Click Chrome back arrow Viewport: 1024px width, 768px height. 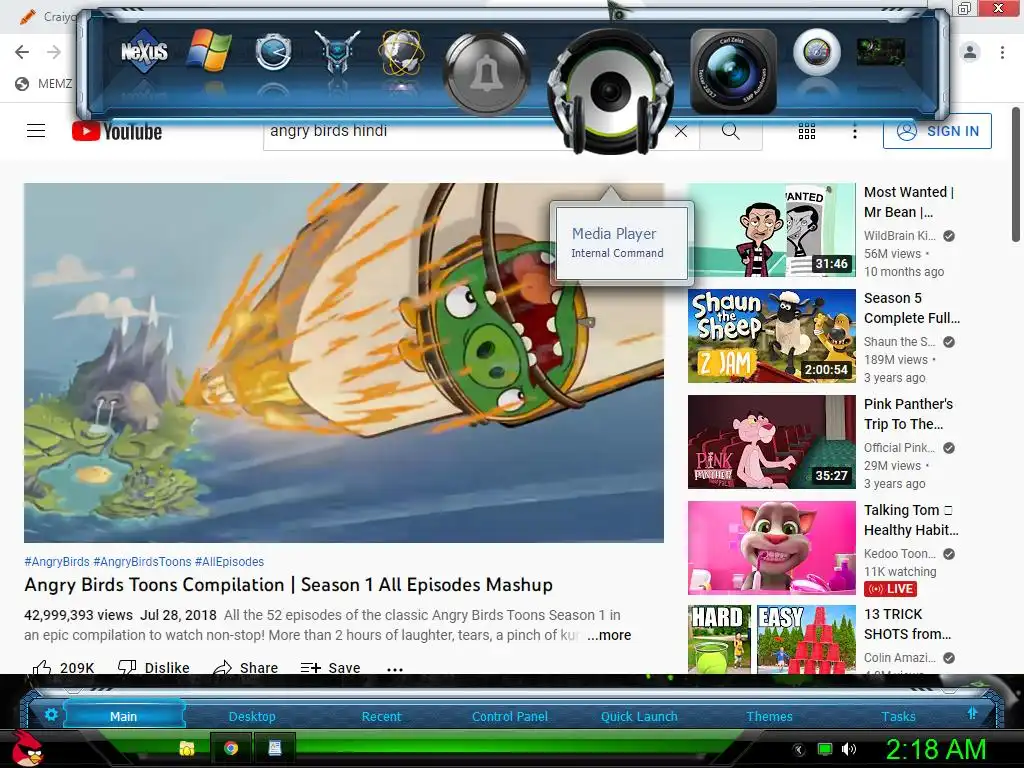tap(22, 52)
